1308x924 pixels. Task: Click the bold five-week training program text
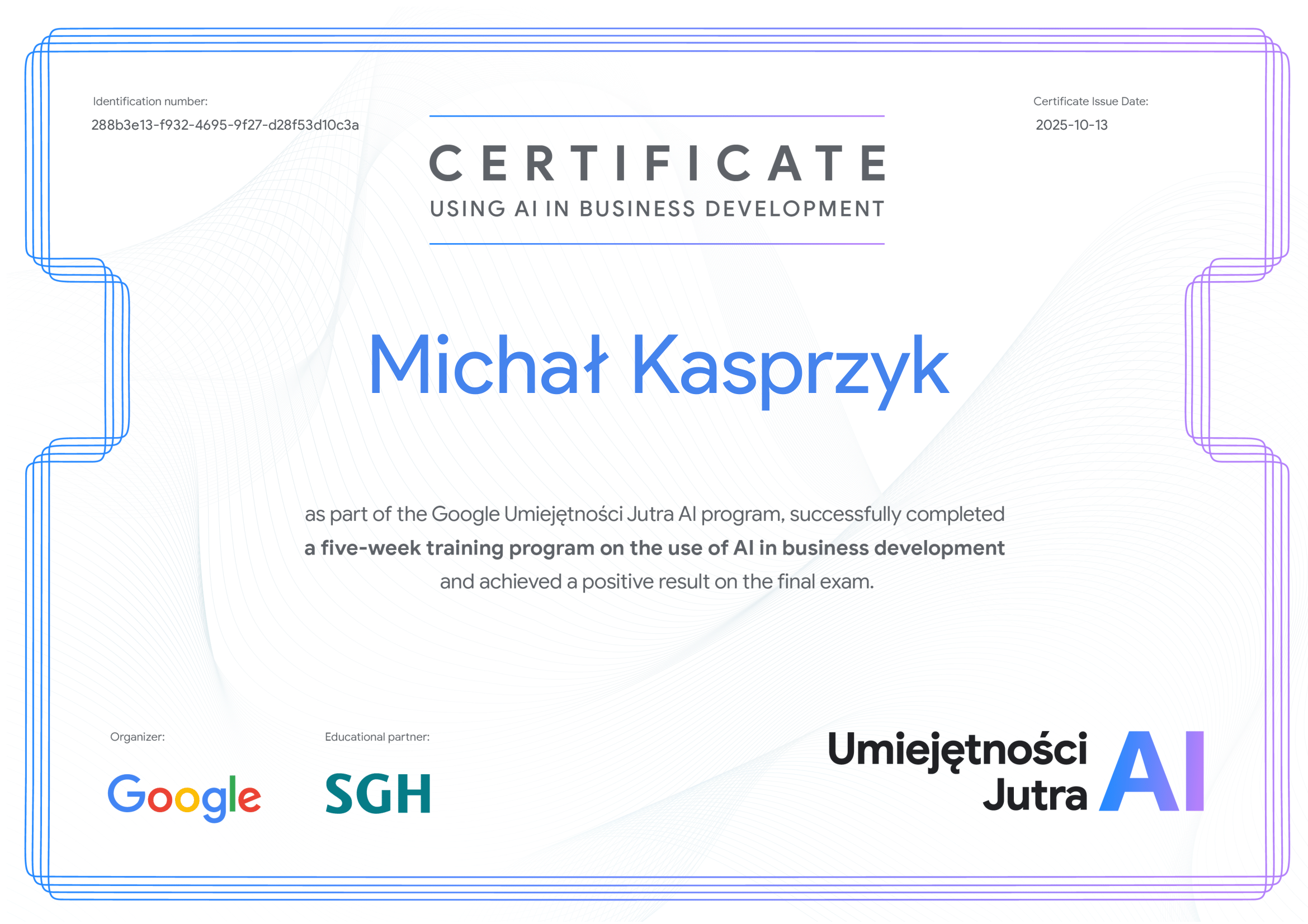655,548
